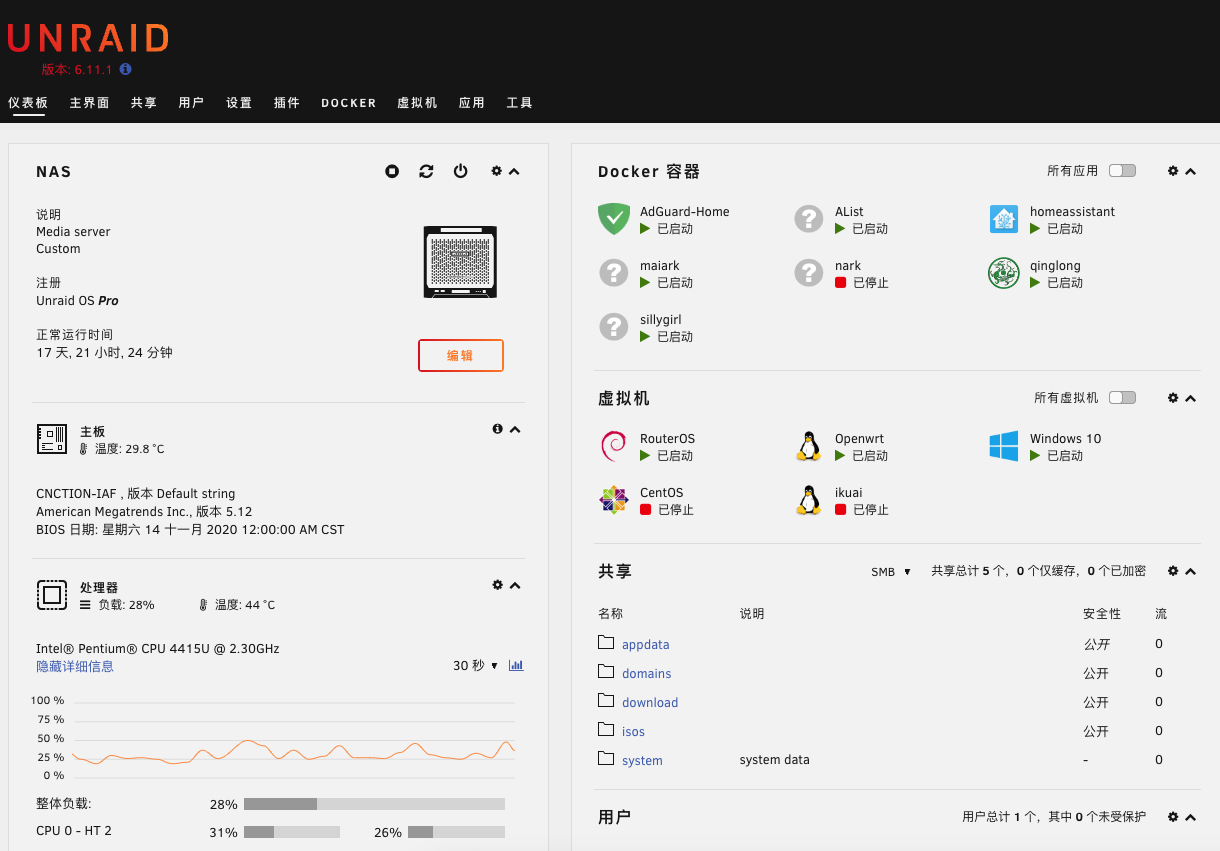Open the DOCKER tab
This screenshot has width=1220, height=851.
coord(349,103)
